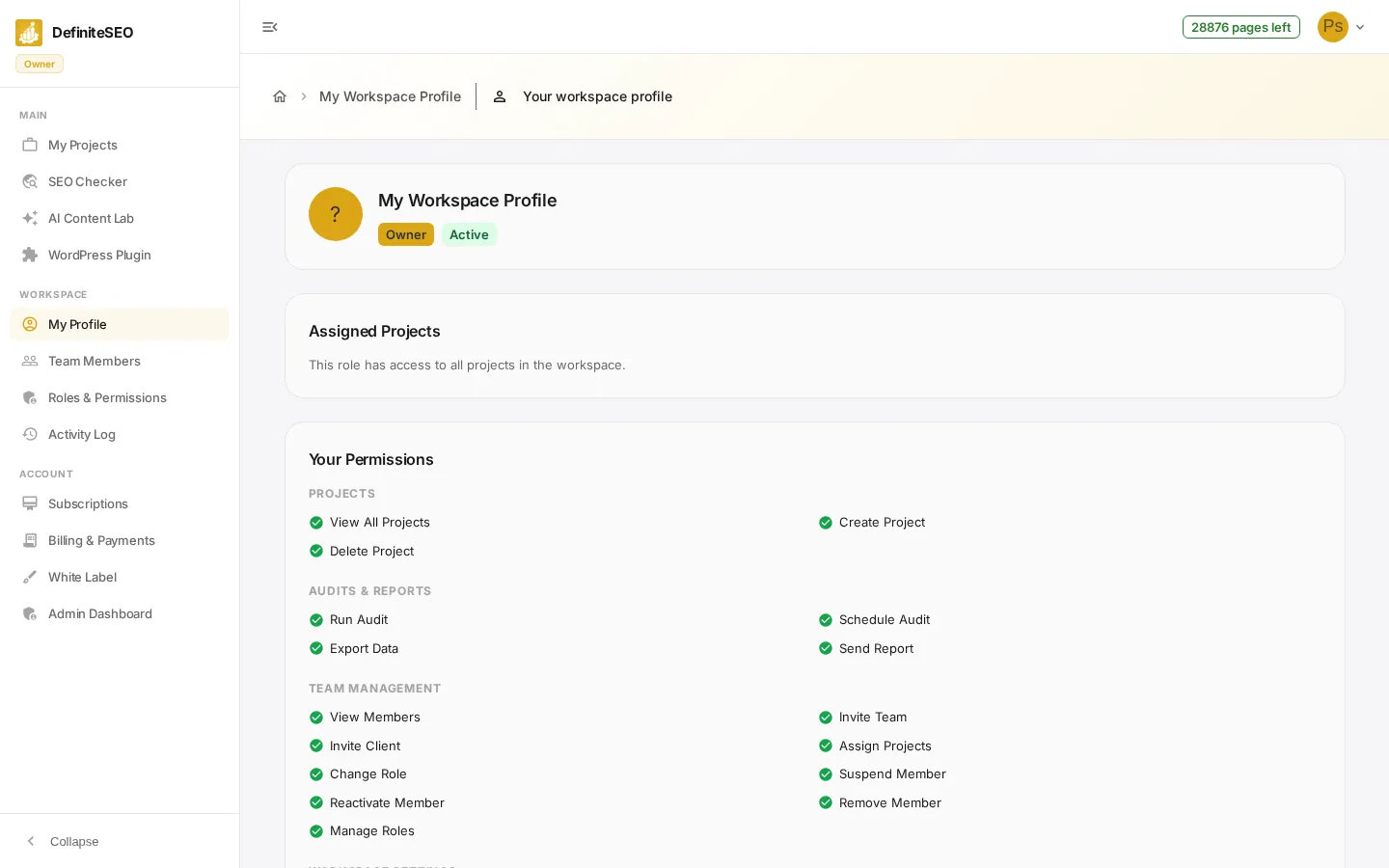Click the Collapse sidebar chevron
Screen dimensions: 1389x868
point(31,841)
